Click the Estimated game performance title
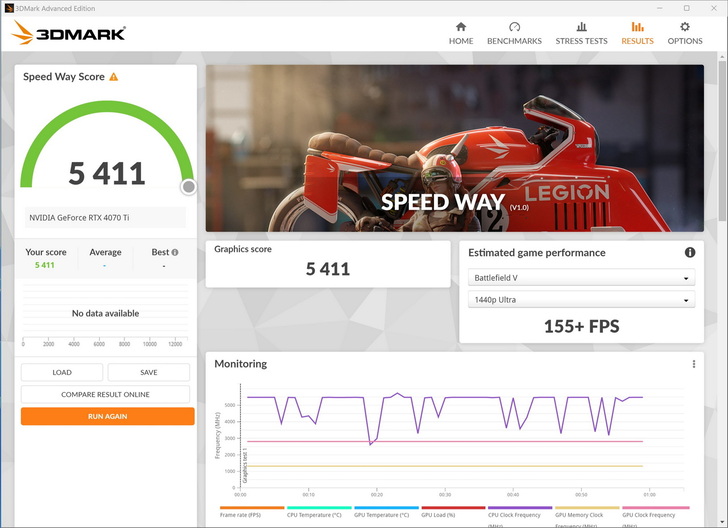Viewport: 728px width, 528px height. [x=537, y=253]
